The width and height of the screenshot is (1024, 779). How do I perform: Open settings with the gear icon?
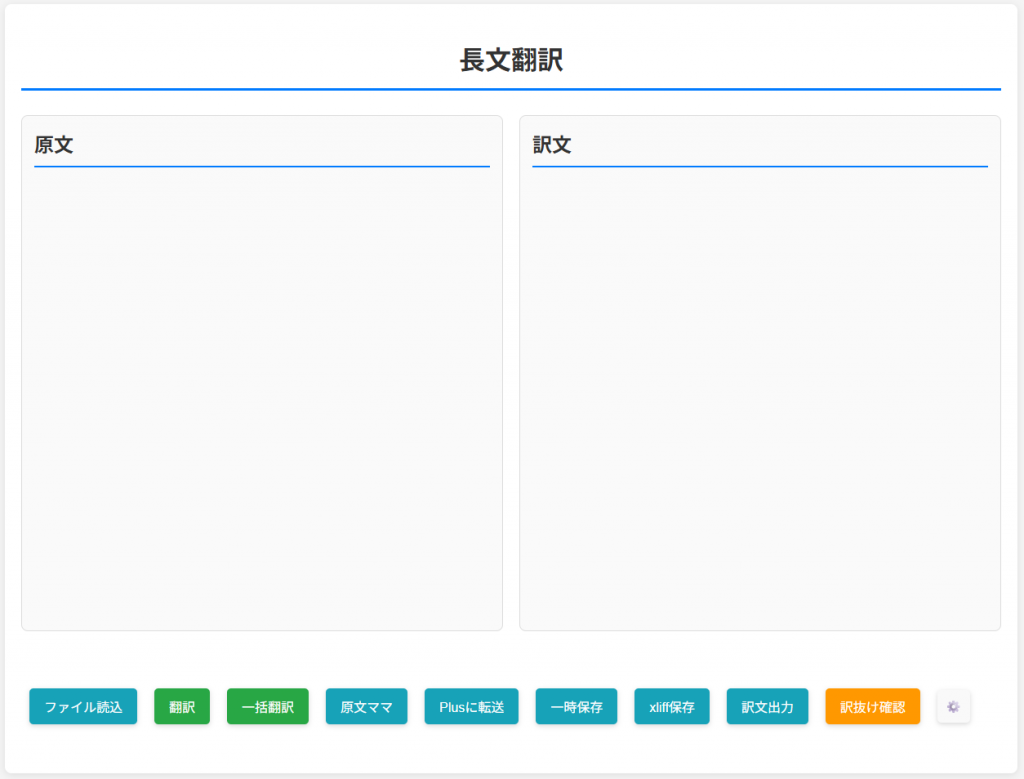click(x=953, y=707)
